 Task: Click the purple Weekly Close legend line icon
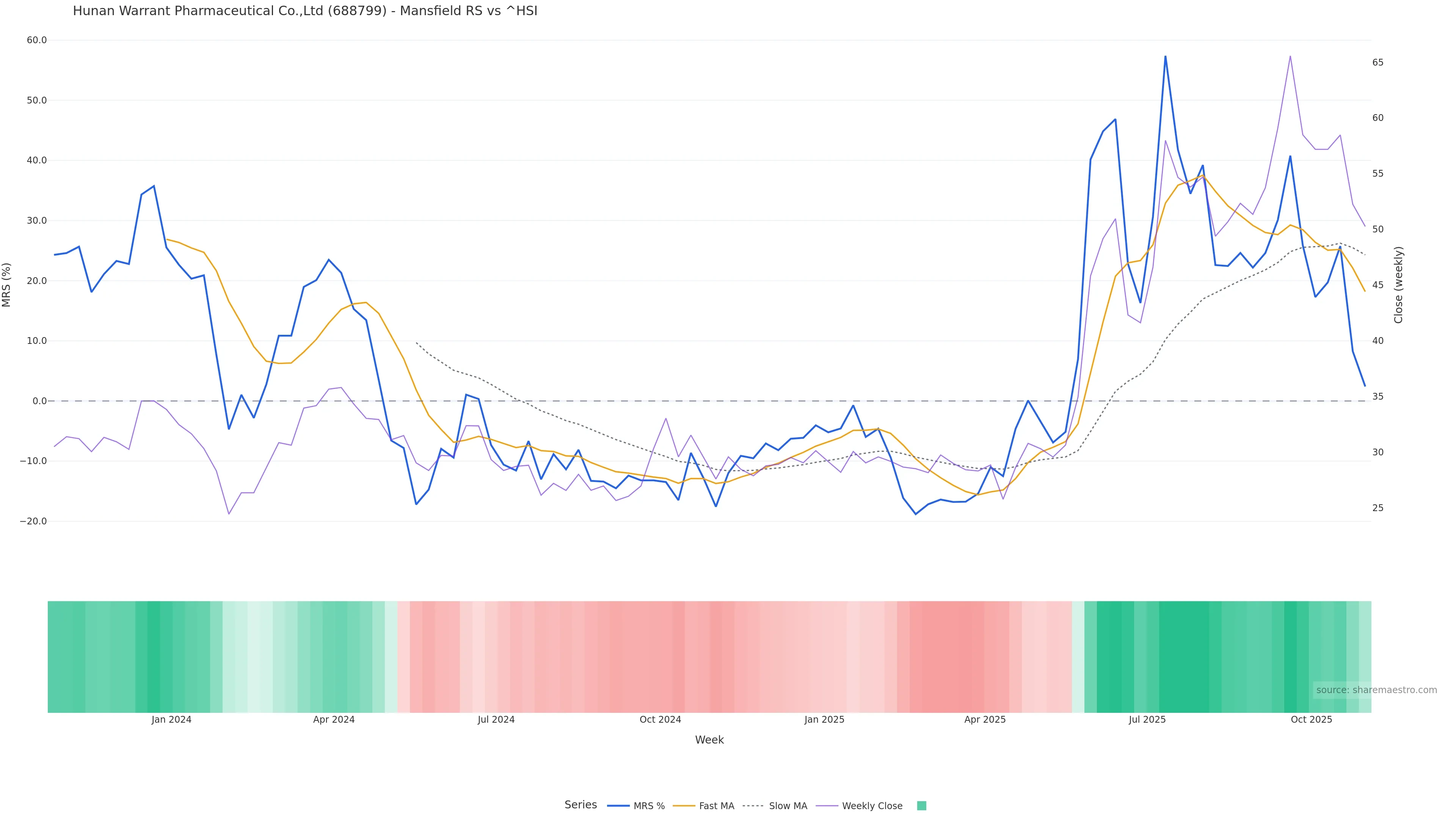(x=827, y=806)
